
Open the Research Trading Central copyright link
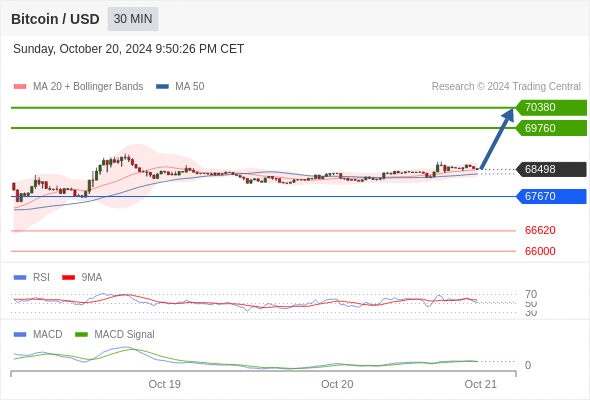coord(506,87)
